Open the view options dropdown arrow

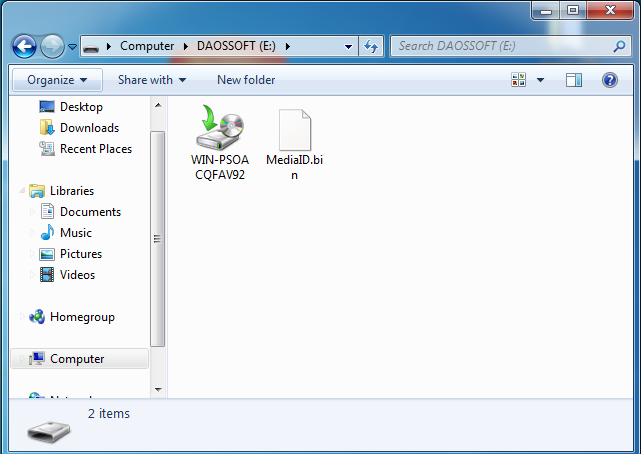pos(540,80)
